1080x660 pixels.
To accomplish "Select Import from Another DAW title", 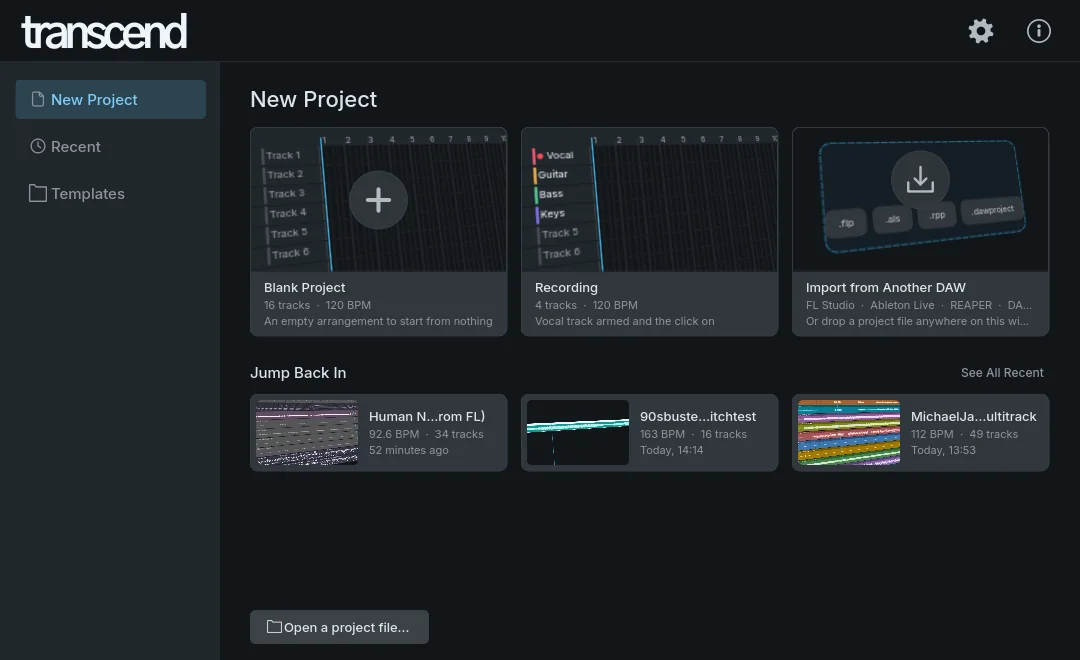I will [x=886, y=287].
